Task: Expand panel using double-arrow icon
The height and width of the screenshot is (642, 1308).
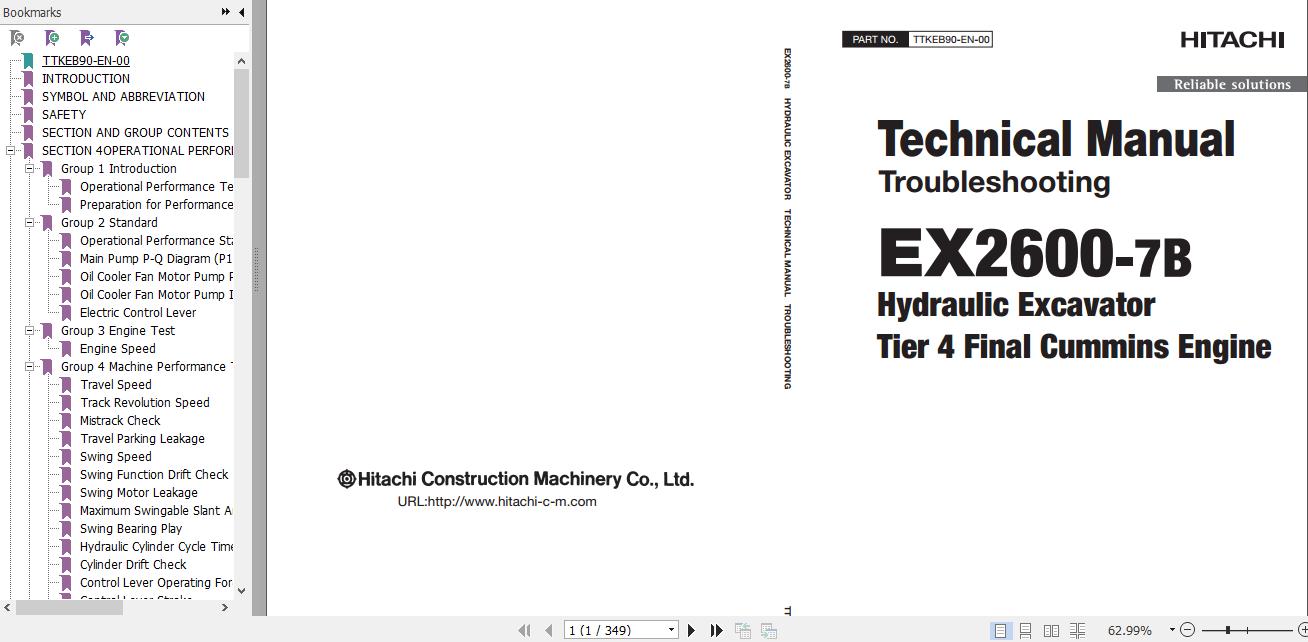Action: 226,12
